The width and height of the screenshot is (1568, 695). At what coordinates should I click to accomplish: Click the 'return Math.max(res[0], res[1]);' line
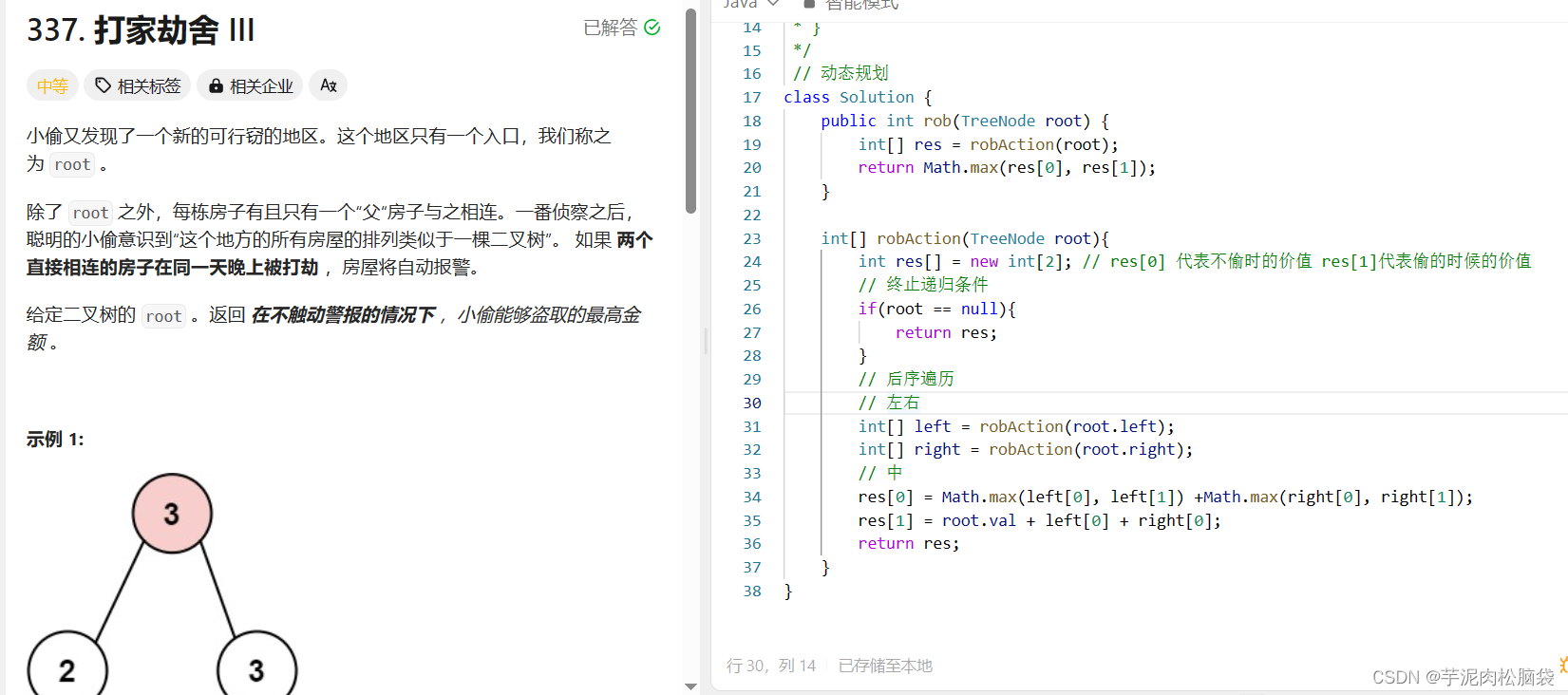click(x=1007, y=167)
